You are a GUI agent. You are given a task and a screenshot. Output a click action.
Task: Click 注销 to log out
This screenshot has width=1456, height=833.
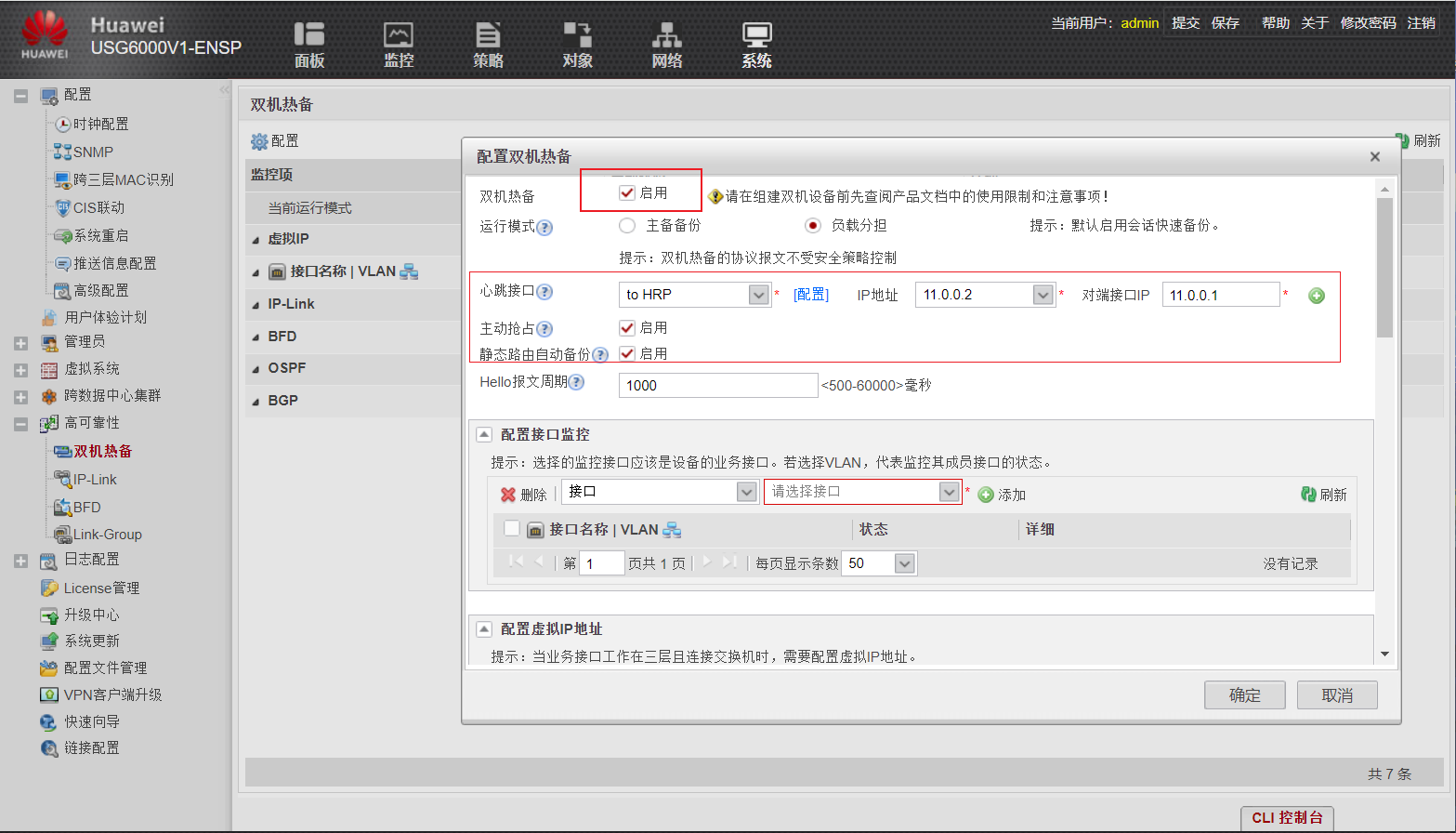point(1422,22)
